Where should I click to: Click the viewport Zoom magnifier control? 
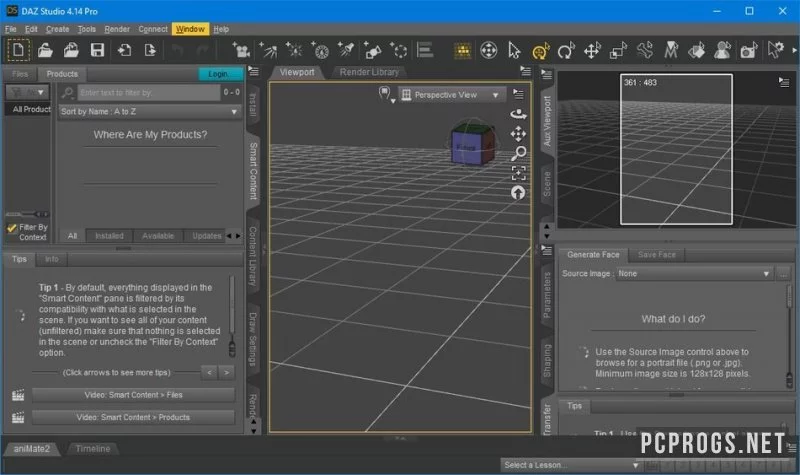[x=518, y=153]
